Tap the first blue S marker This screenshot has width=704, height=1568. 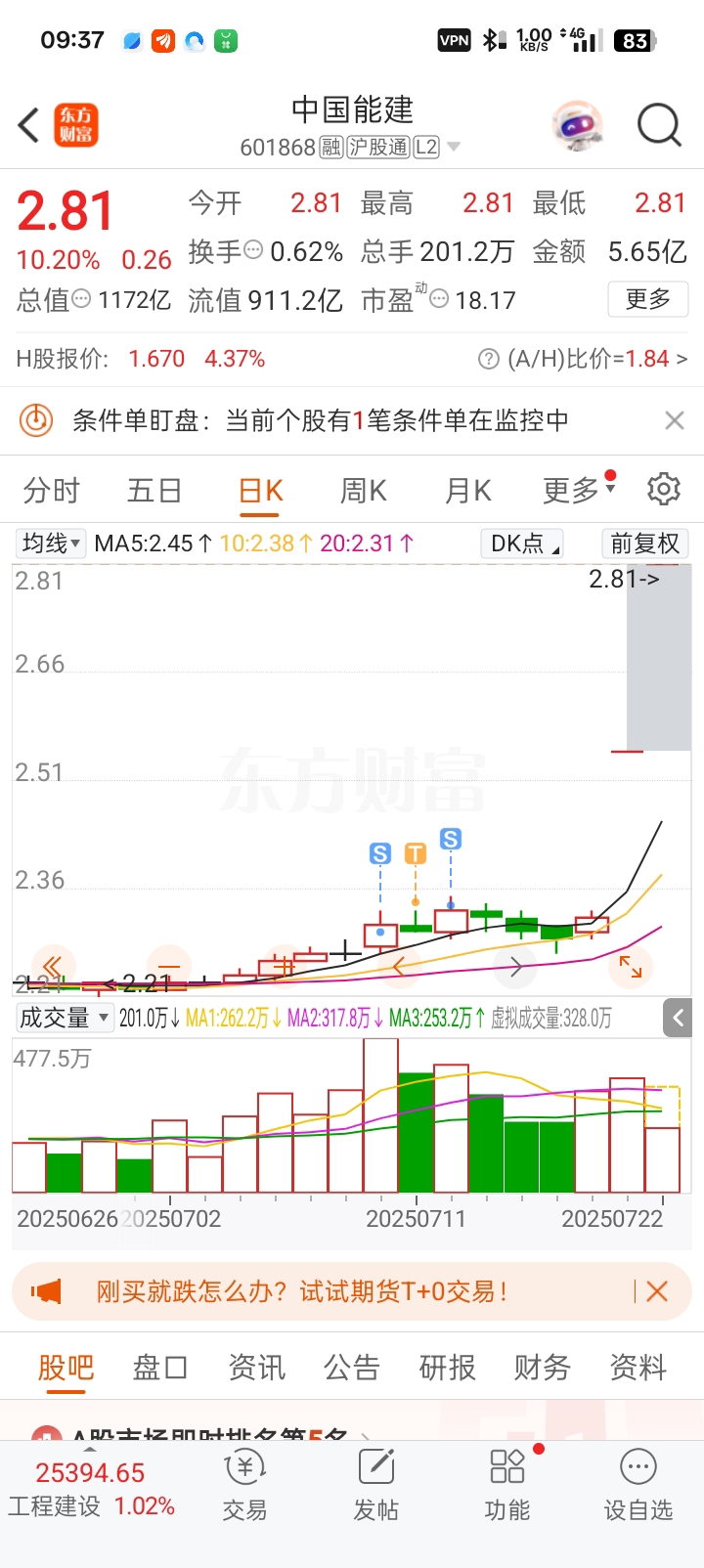click(380, 853)
